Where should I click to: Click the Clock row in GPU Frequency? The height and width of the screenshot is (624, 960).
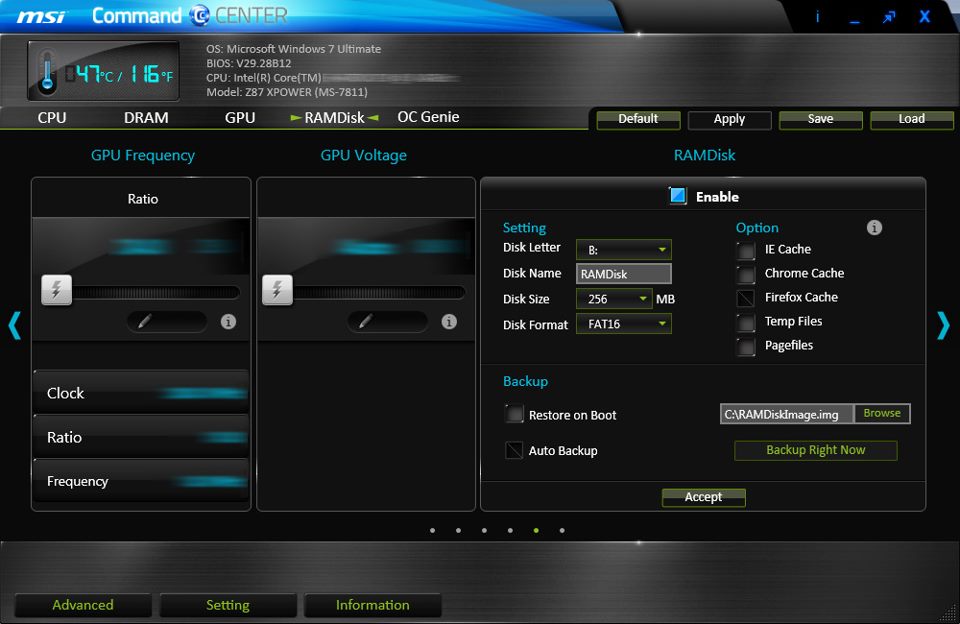click(x=141, y=393)
